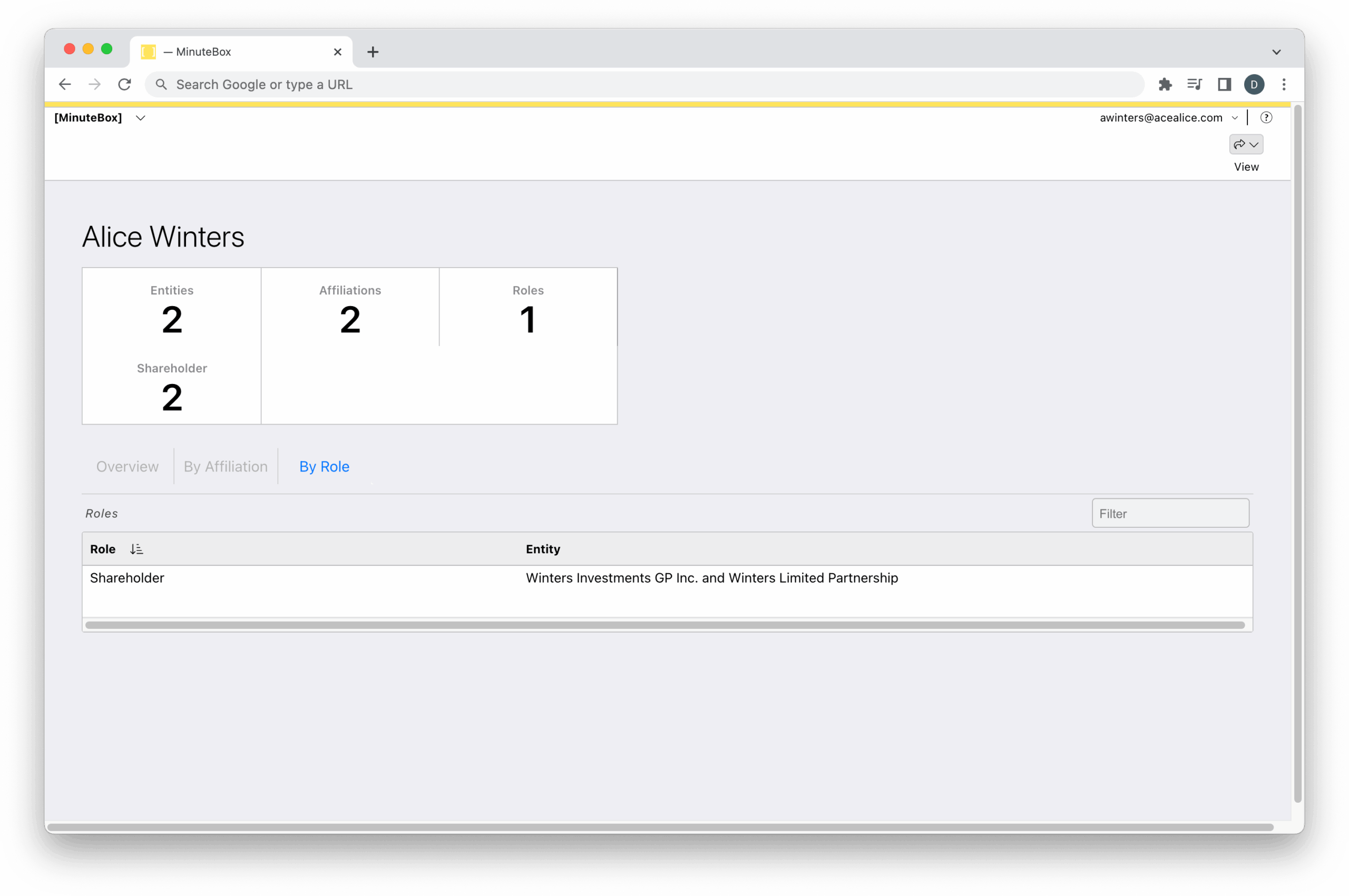1349x896 pixels.
Task: Switch to the By Affiliation tab
Action: [225, 466]
